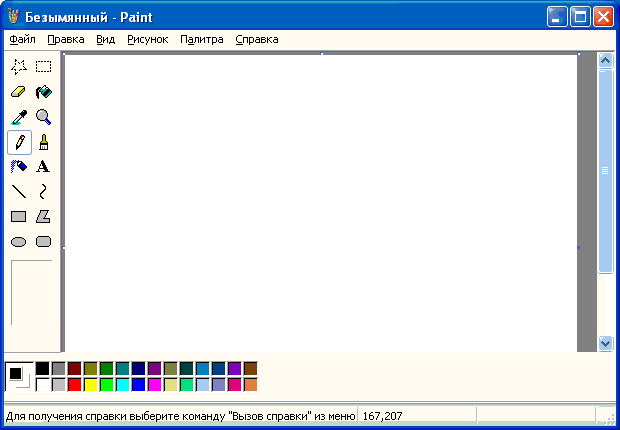Open the Рисунок menu
620x430 pixels.
147,40
